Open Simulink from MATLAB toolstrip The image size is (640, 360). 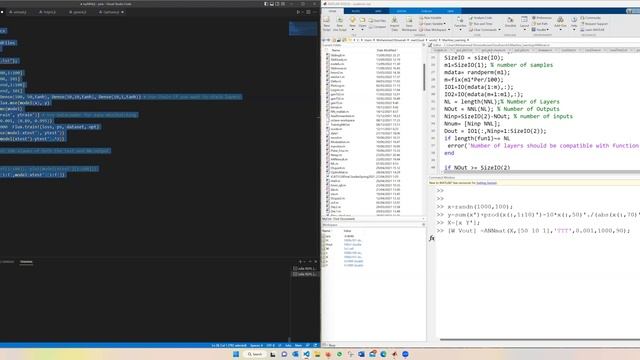coord(510,22)
